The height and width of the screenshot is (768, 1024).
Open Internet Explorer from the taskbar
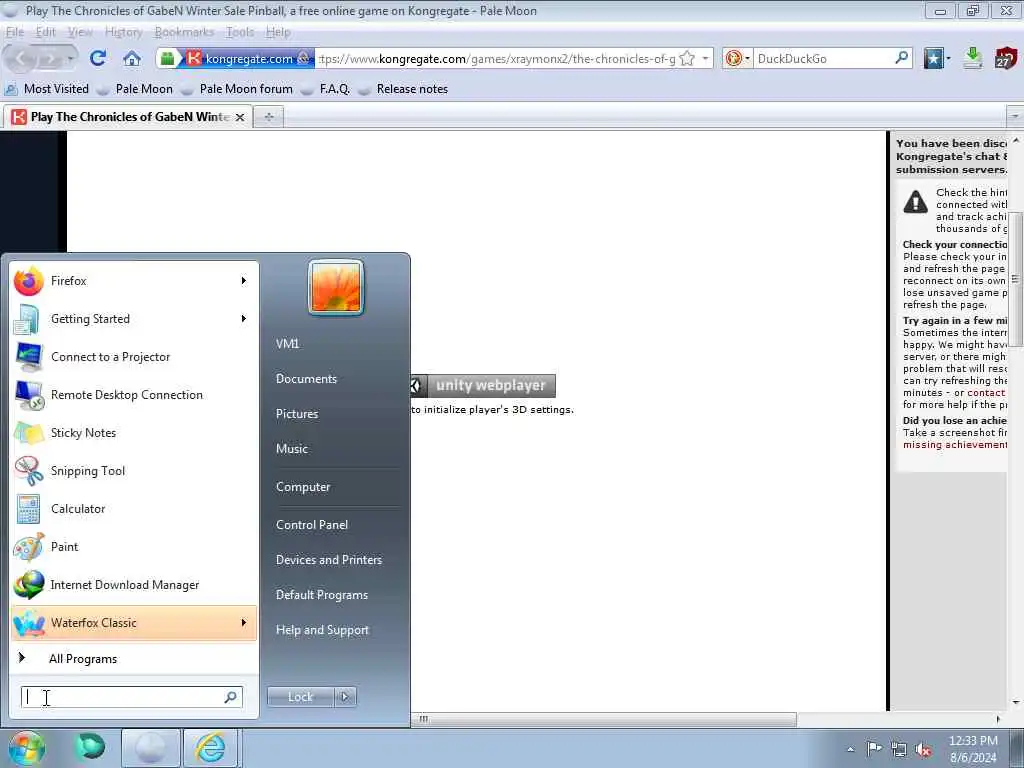(x=210, y=748)
